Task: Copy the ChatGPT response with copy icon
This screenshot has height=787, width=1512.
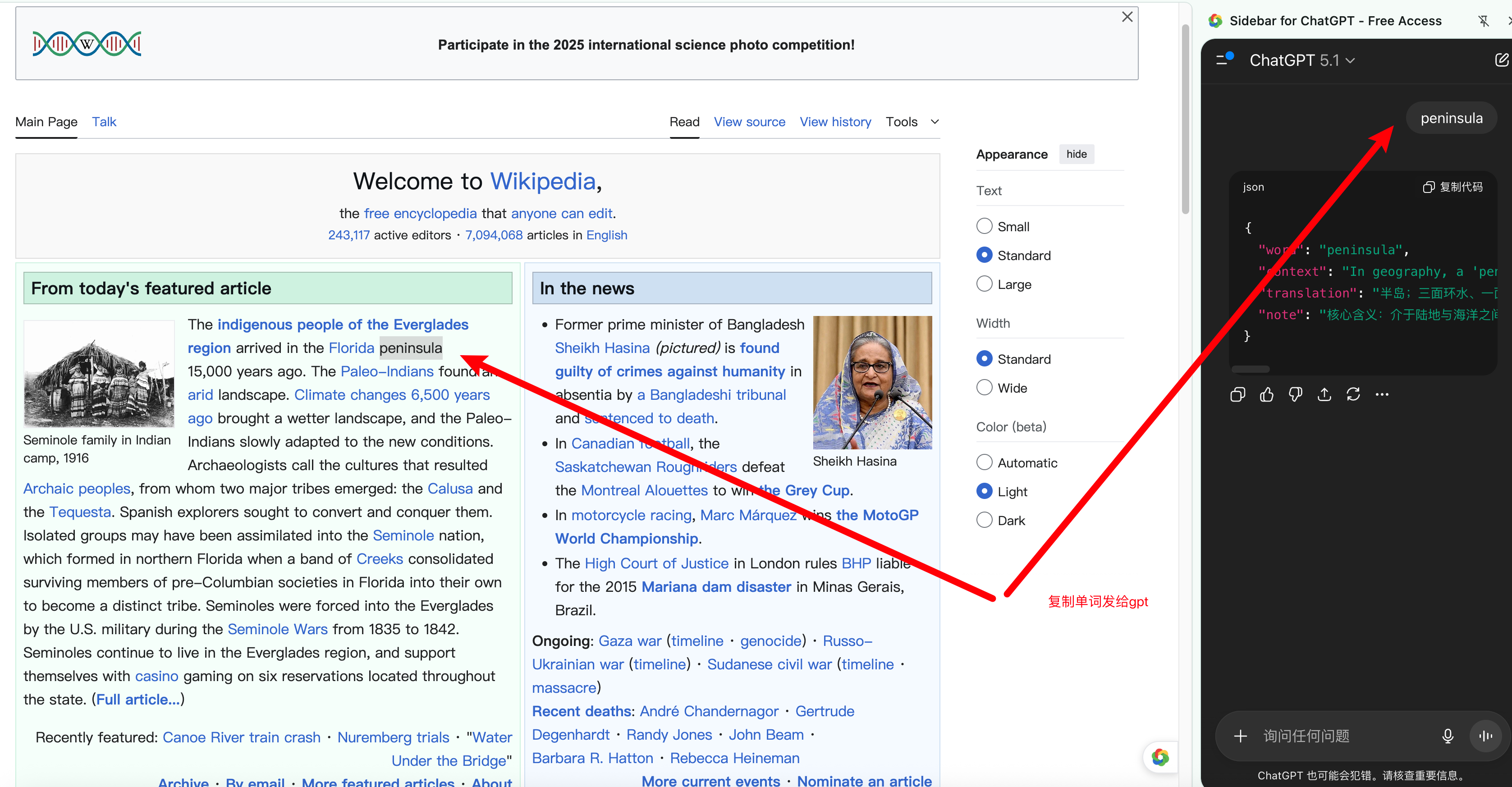Action: [x=1237, y=394]
